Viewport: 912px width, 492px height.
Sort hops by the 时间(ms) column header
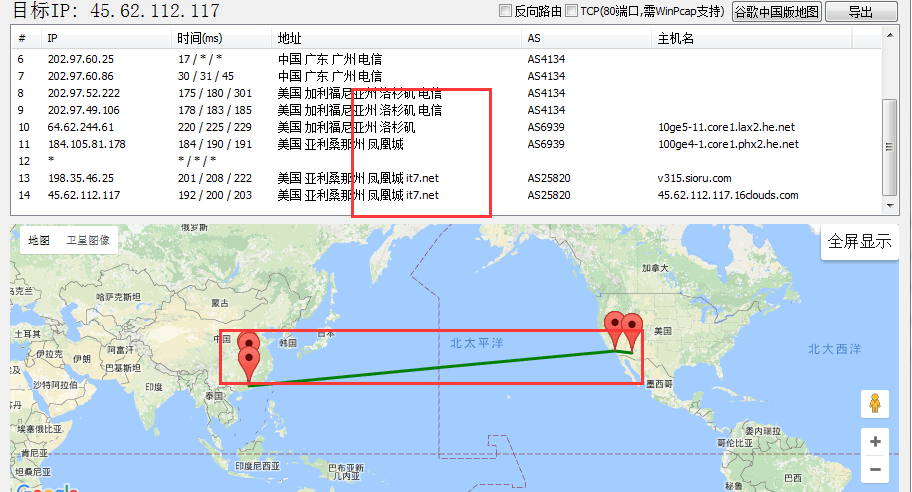pos(200,38)
